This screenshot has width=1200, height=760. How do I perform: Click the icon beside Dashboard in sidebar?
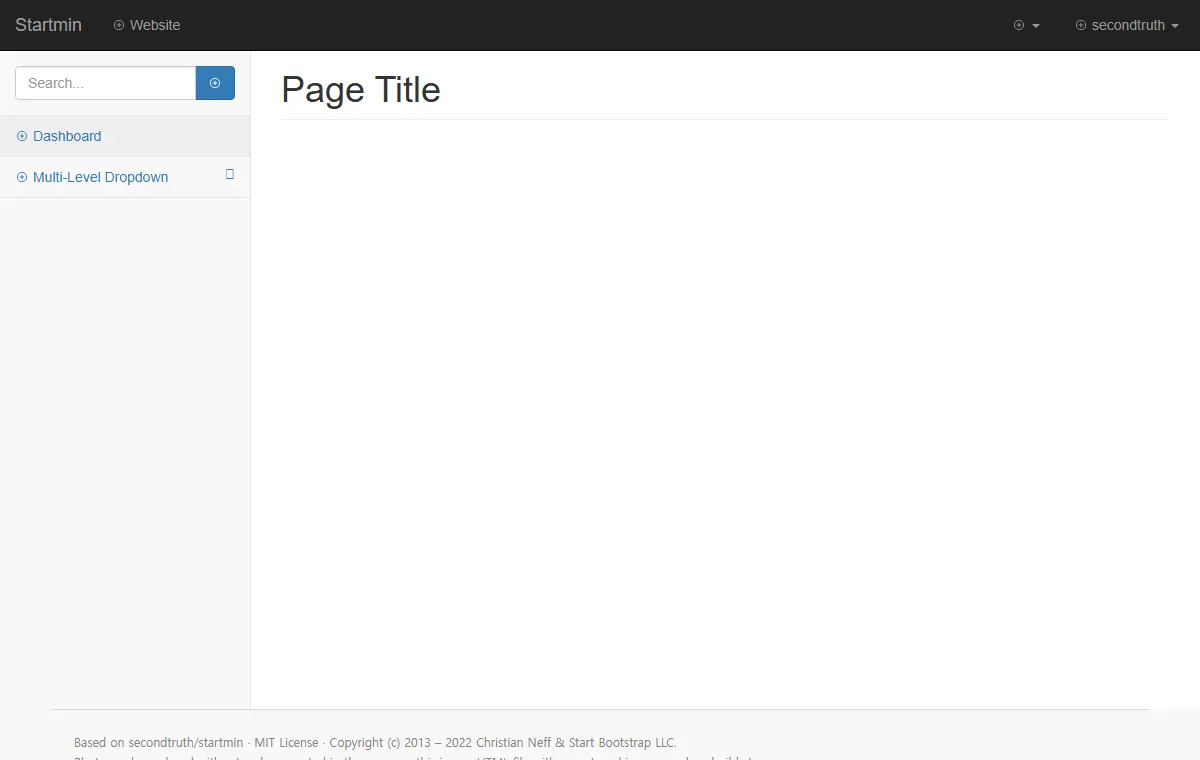pyautogui.click(x=22, y=136)
